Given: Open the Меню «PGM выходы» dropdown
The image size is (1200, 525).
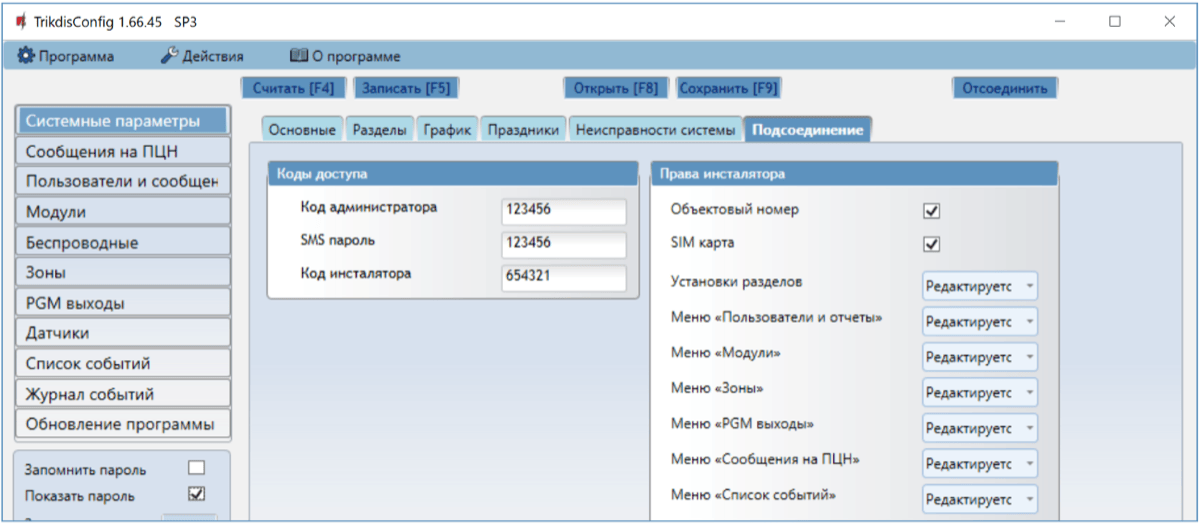Looking at the screenshot, I should [979, 428].
